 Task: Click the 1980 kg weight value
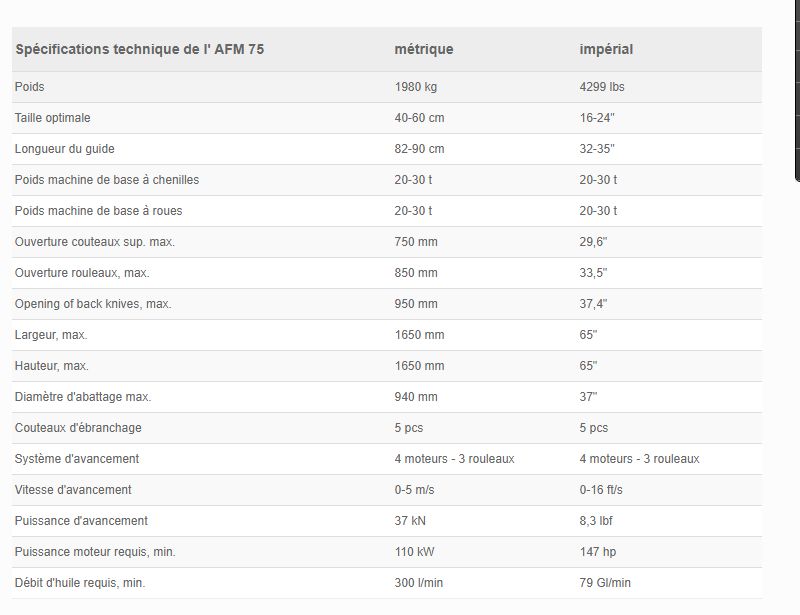(416, 87)
